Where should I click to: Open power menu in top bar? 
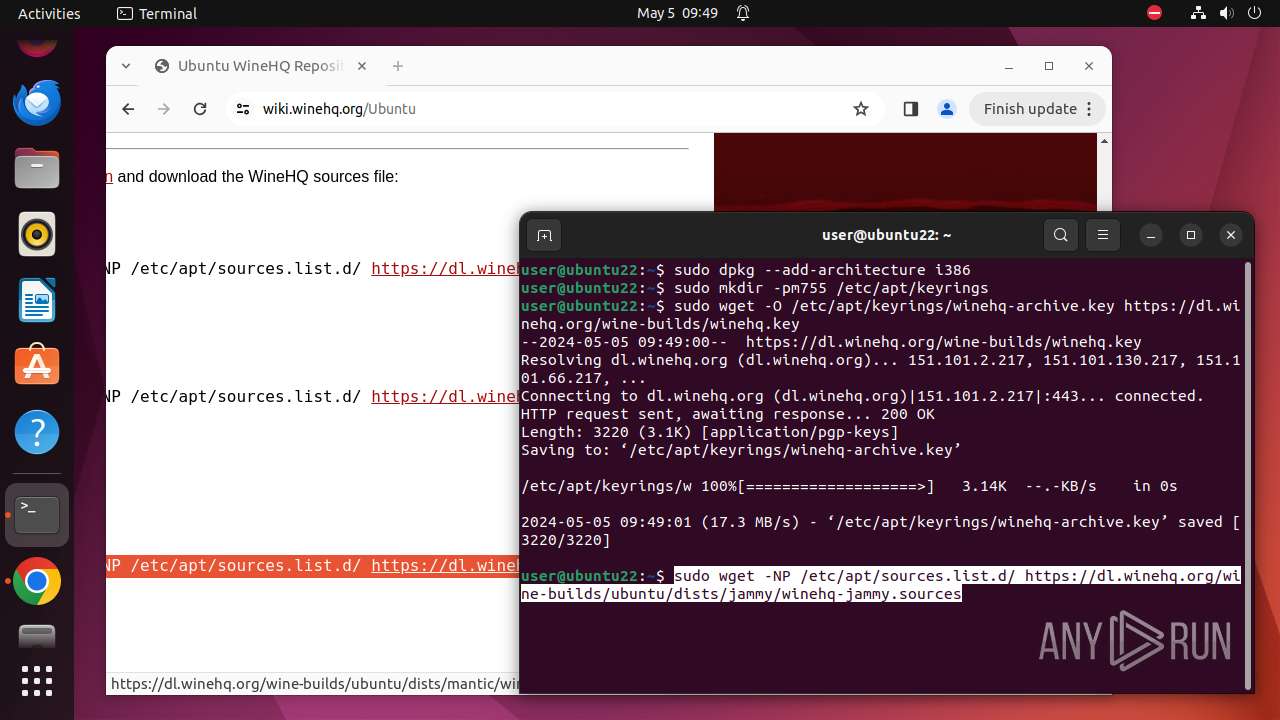(1256, 13)
